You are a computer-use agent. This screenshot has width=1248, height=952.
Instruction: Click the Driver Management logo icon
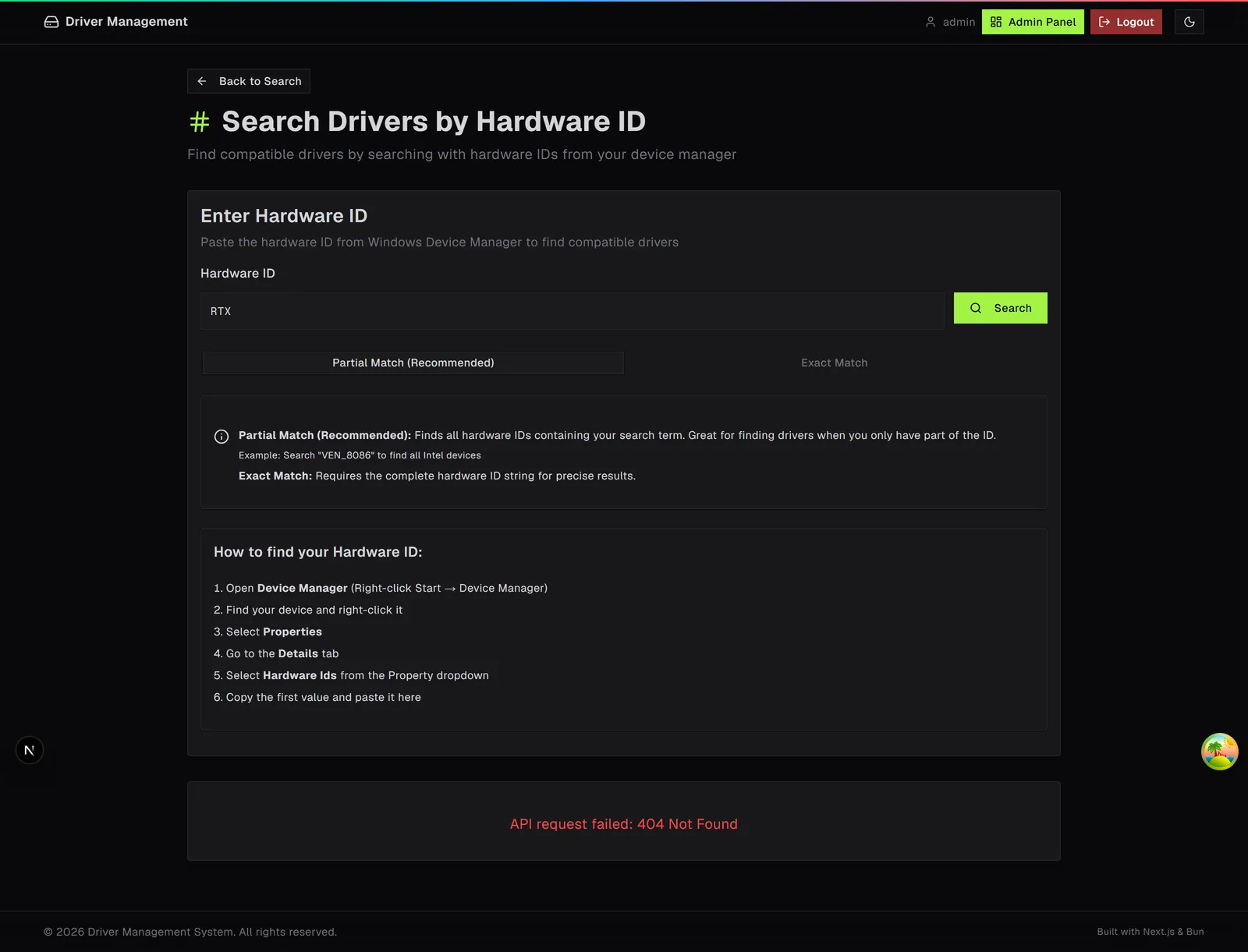tap(51, 22)
